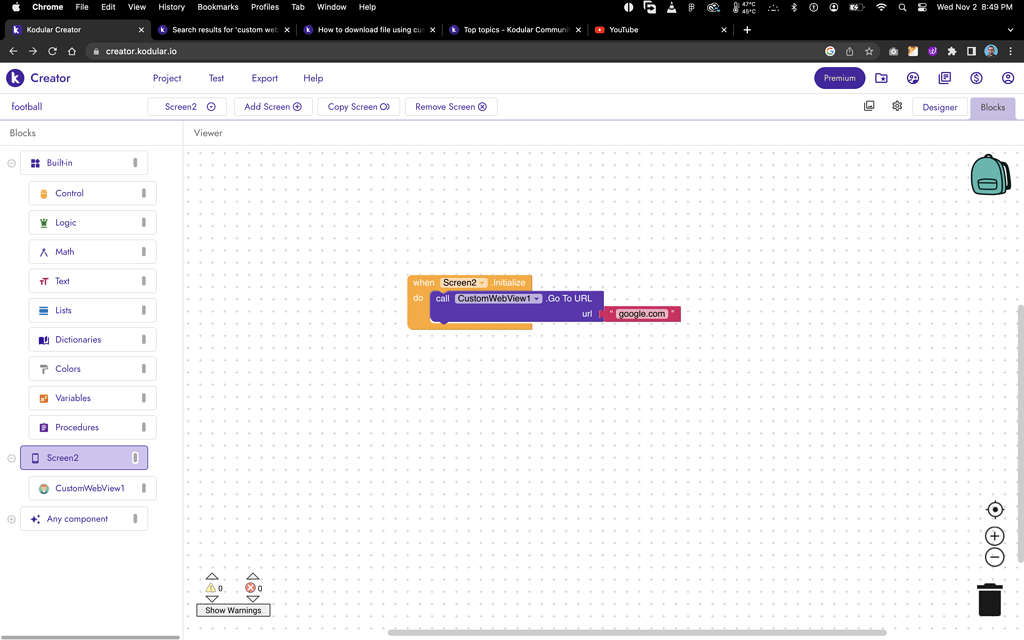Open the monetization dollar icon
This screenshot has width=1024, height=640.
(x=976, y=78)
